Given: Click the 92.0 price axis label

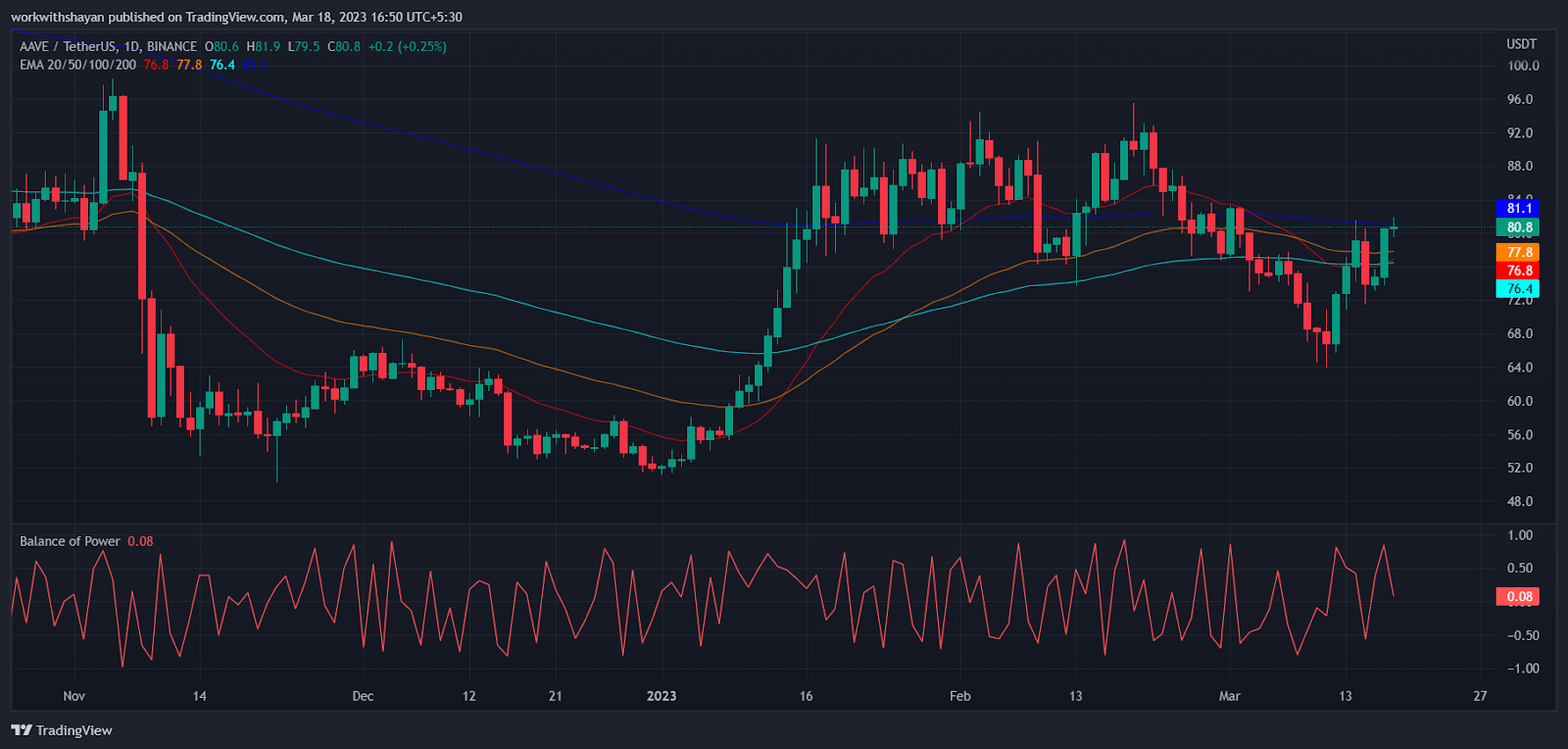Looking at the screenshot, I should pos(1520,133).
